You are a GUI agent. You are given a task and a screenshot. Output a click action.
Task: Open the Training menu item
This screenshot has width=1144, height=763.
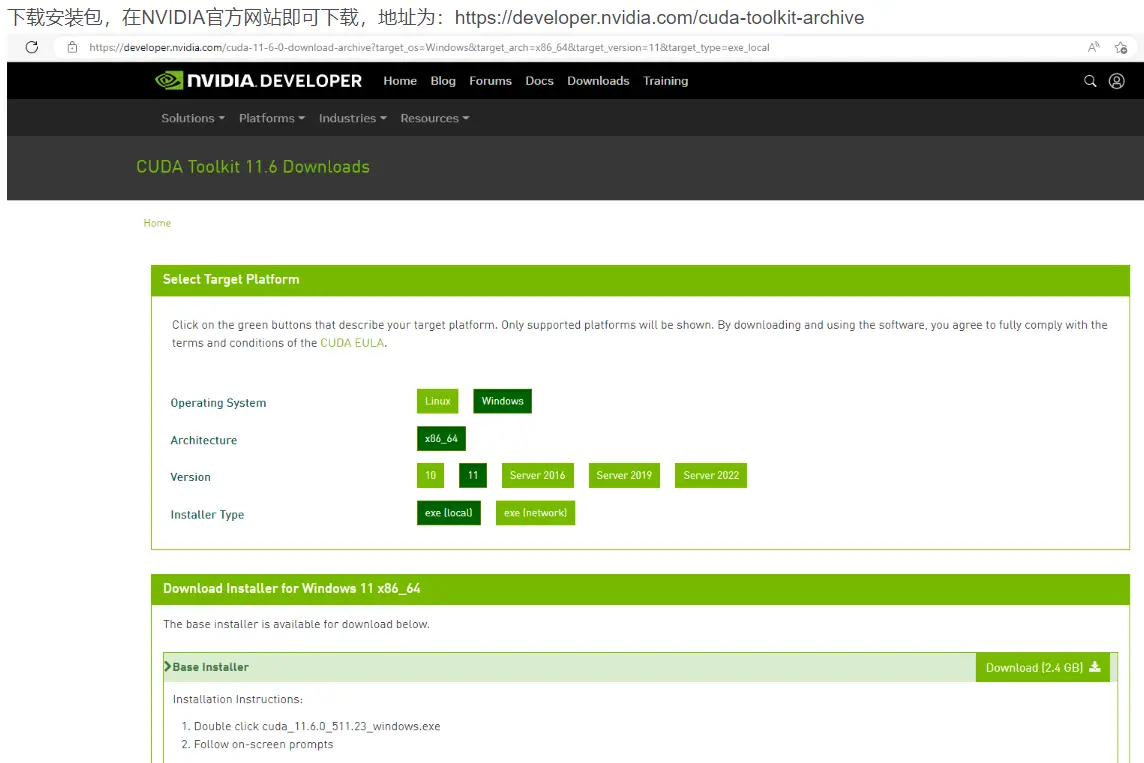665,81
